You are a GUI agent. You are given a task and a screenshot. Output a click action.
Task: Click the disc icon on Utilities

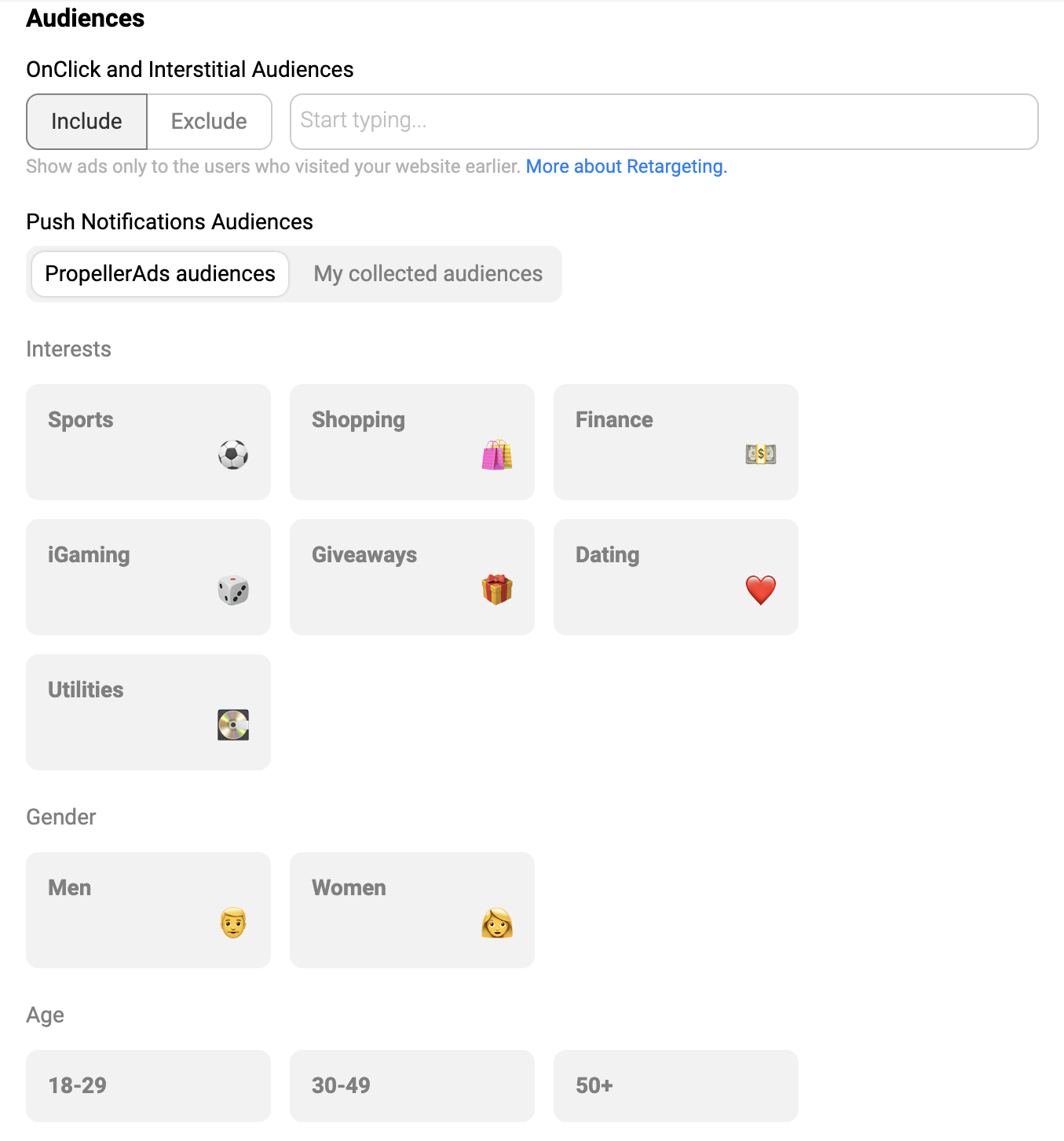(233, 725)
